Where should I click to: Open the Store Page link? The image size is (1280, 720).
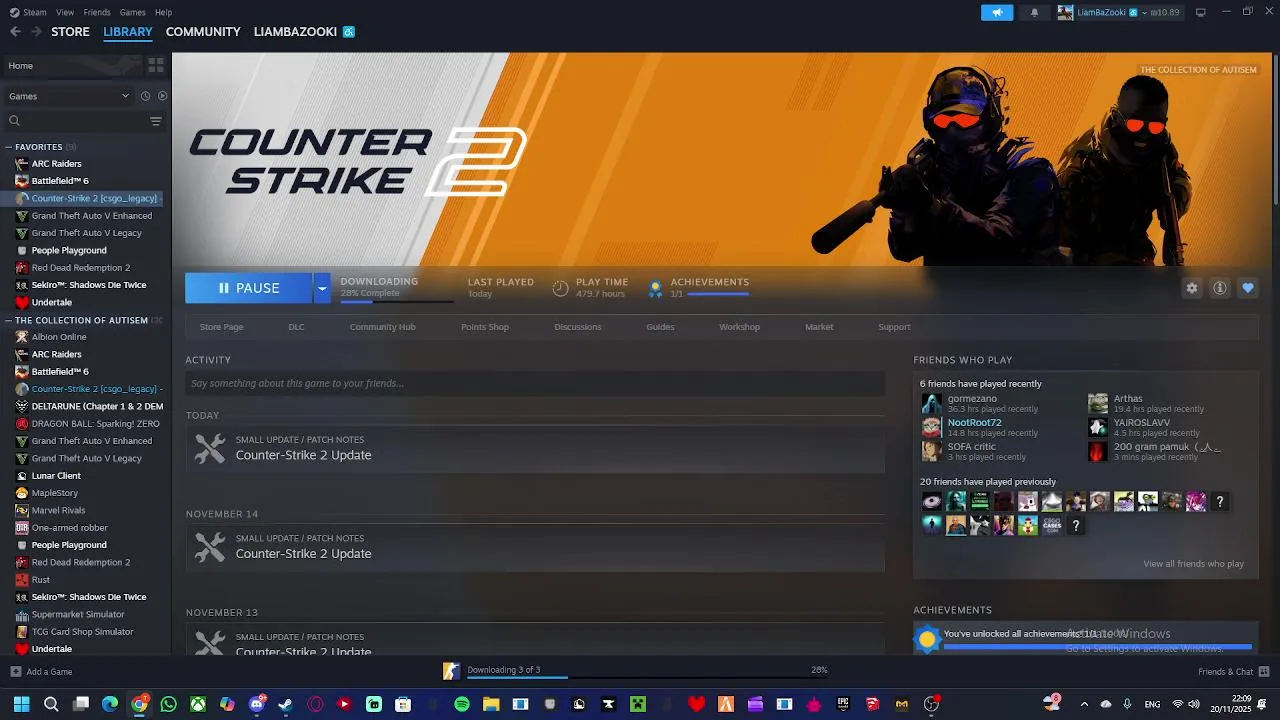click(221, 327)
